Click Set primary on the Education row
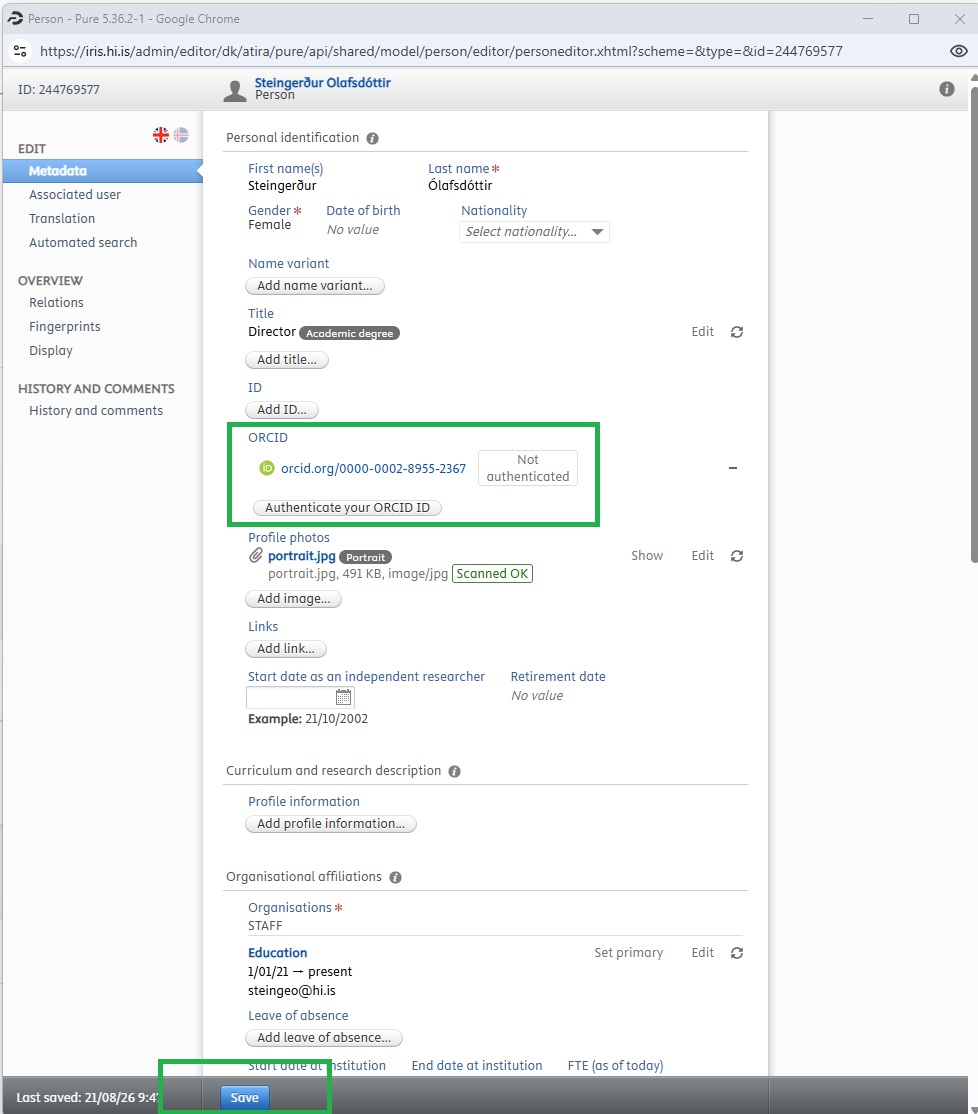Screen dimensions: 978x1114 point(629,953)
